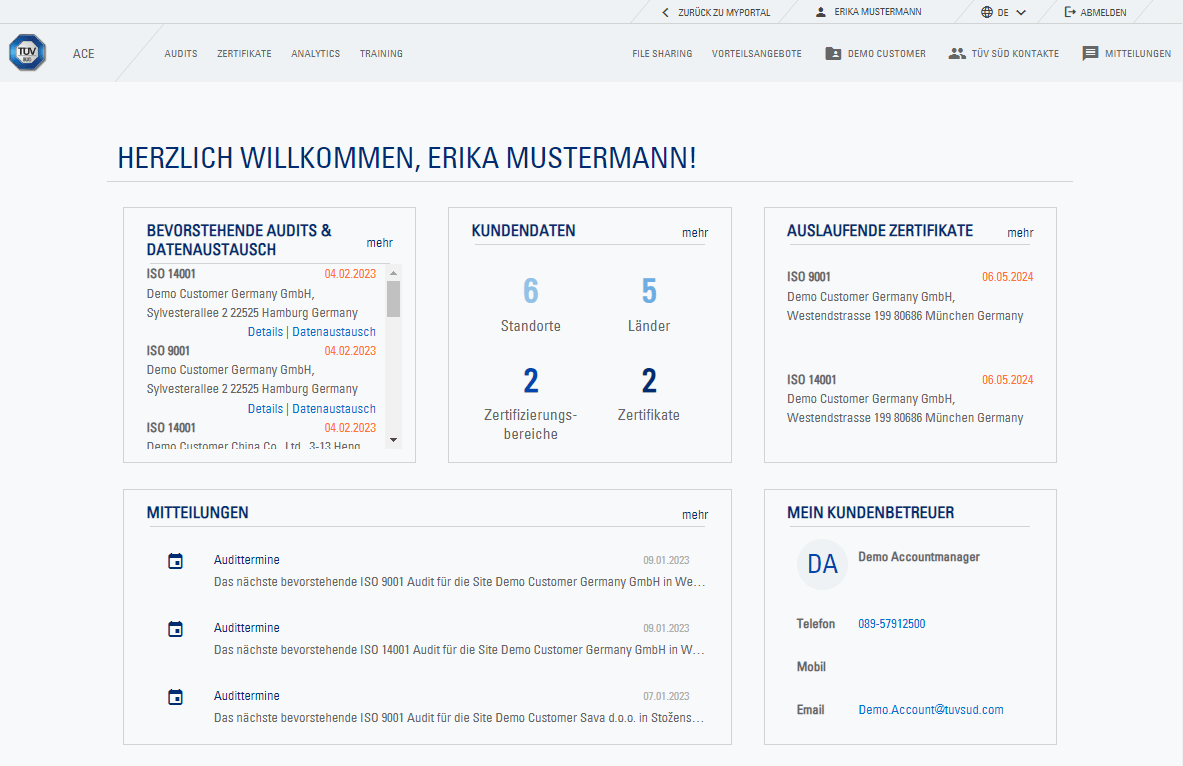Click the Erika Mustermann account name

pyautogui.click(x=877, y=12)
